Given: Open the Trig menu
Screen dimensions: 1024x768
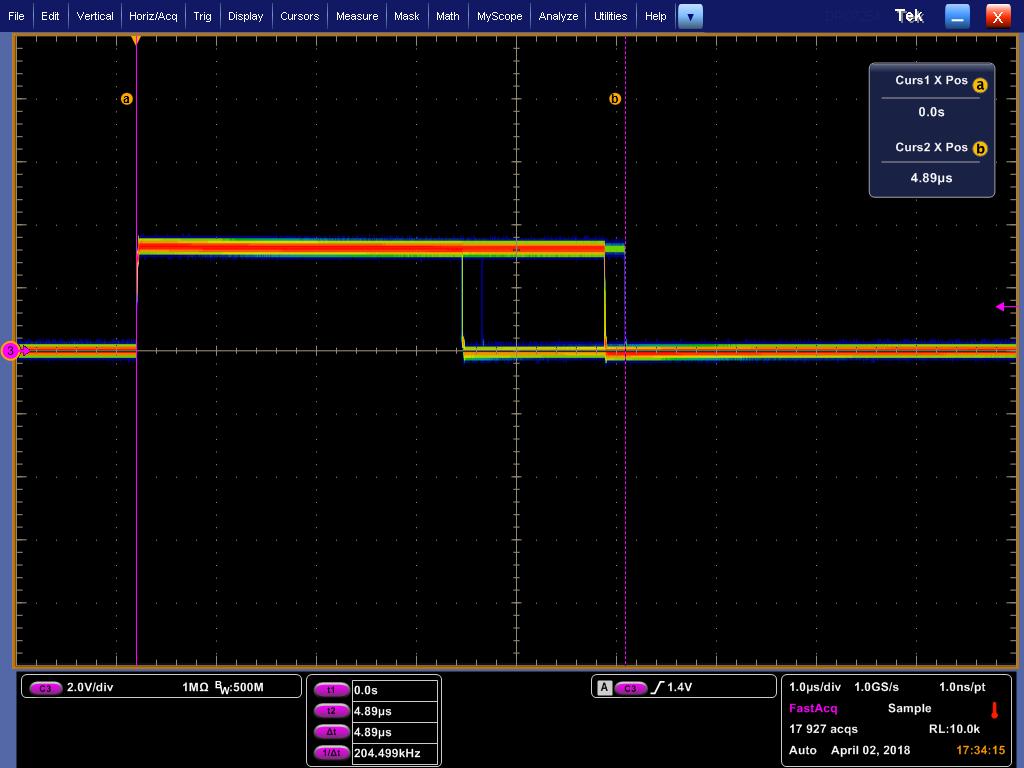Looking at the screenshot, I should pyautogui.click(x=202, y=16).
